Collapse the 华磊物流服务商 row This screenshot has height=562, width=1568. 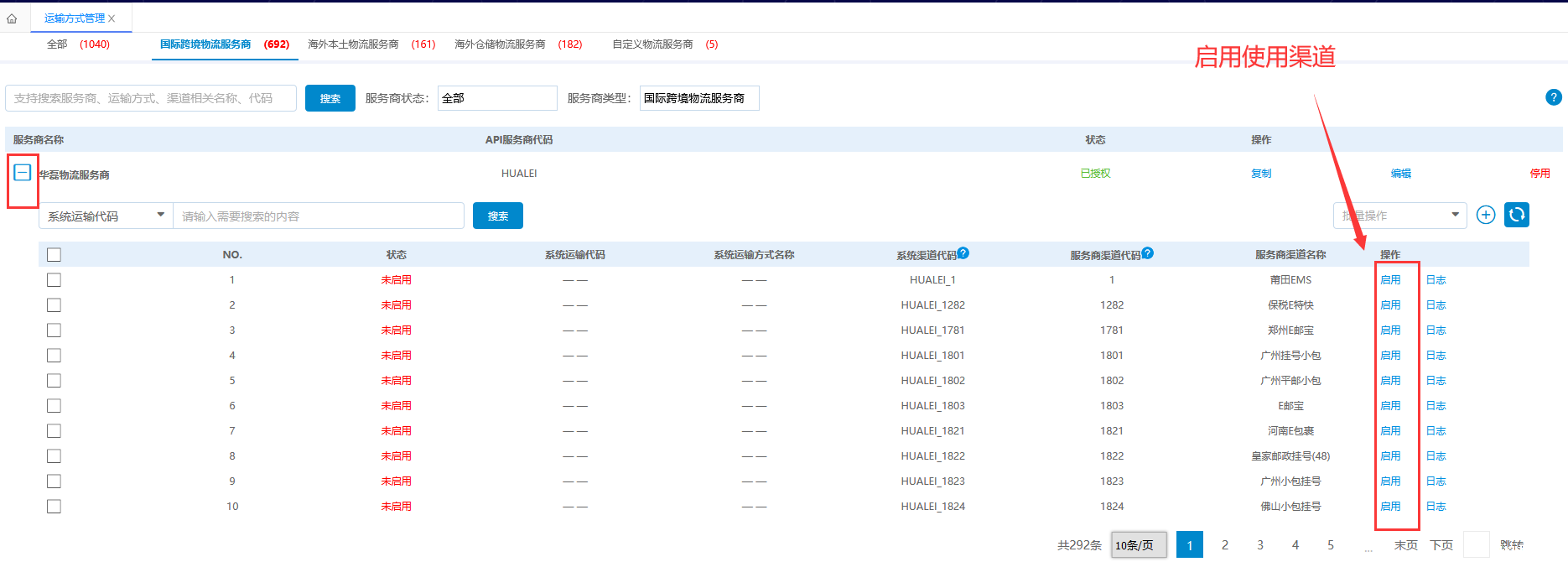[23, 173]
